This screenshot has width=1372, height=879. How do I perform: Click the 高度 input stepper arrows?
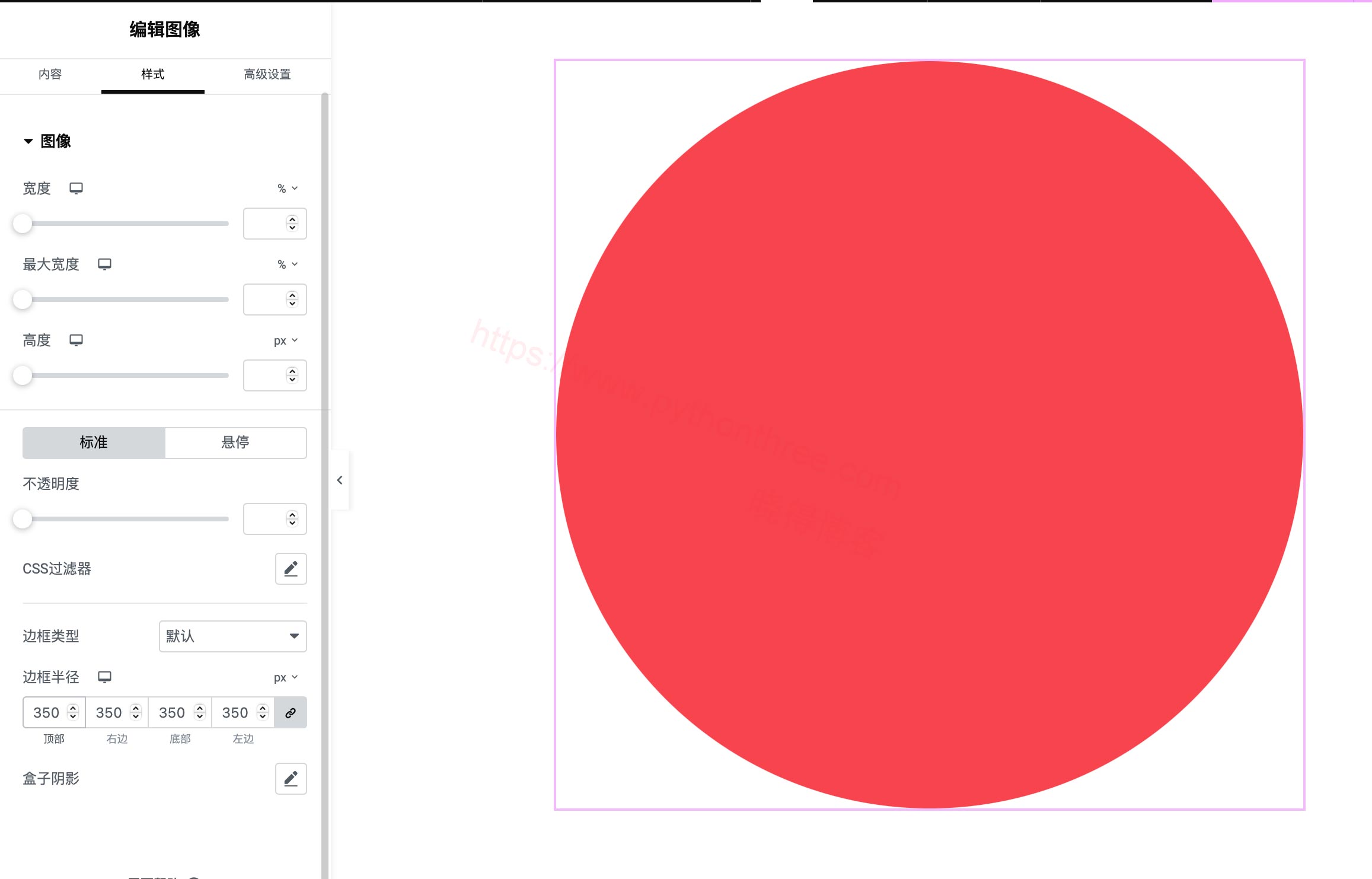point(292,375)
